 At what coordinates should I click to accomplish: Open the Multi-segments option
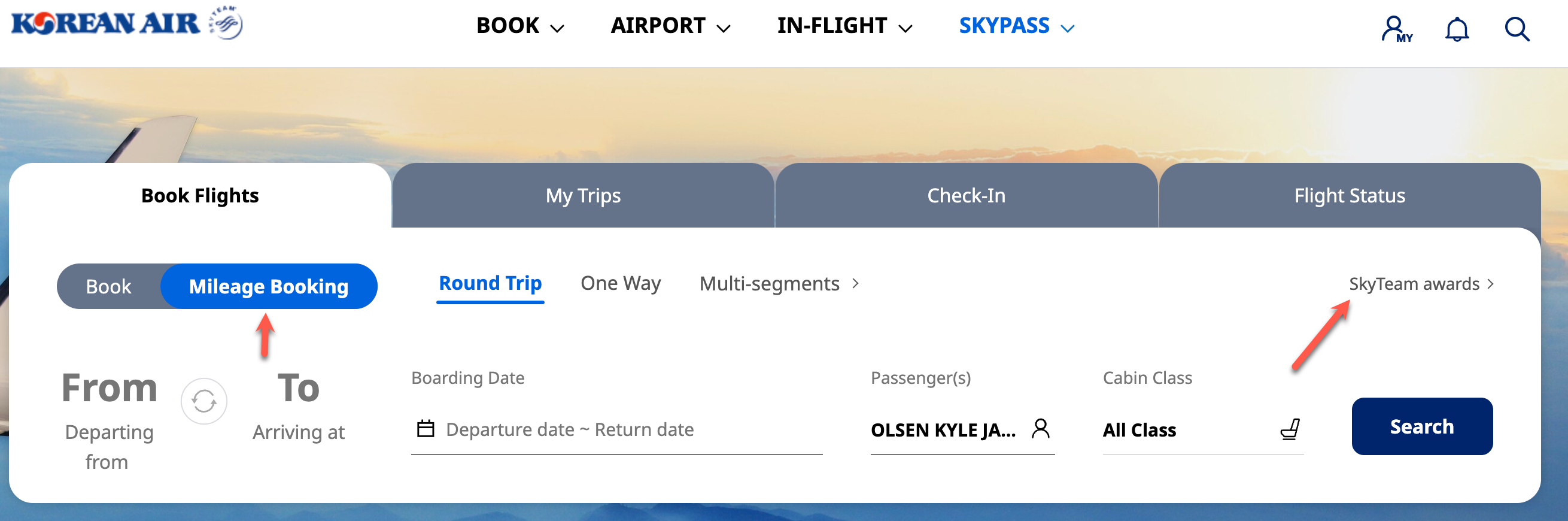pos(770,283)
